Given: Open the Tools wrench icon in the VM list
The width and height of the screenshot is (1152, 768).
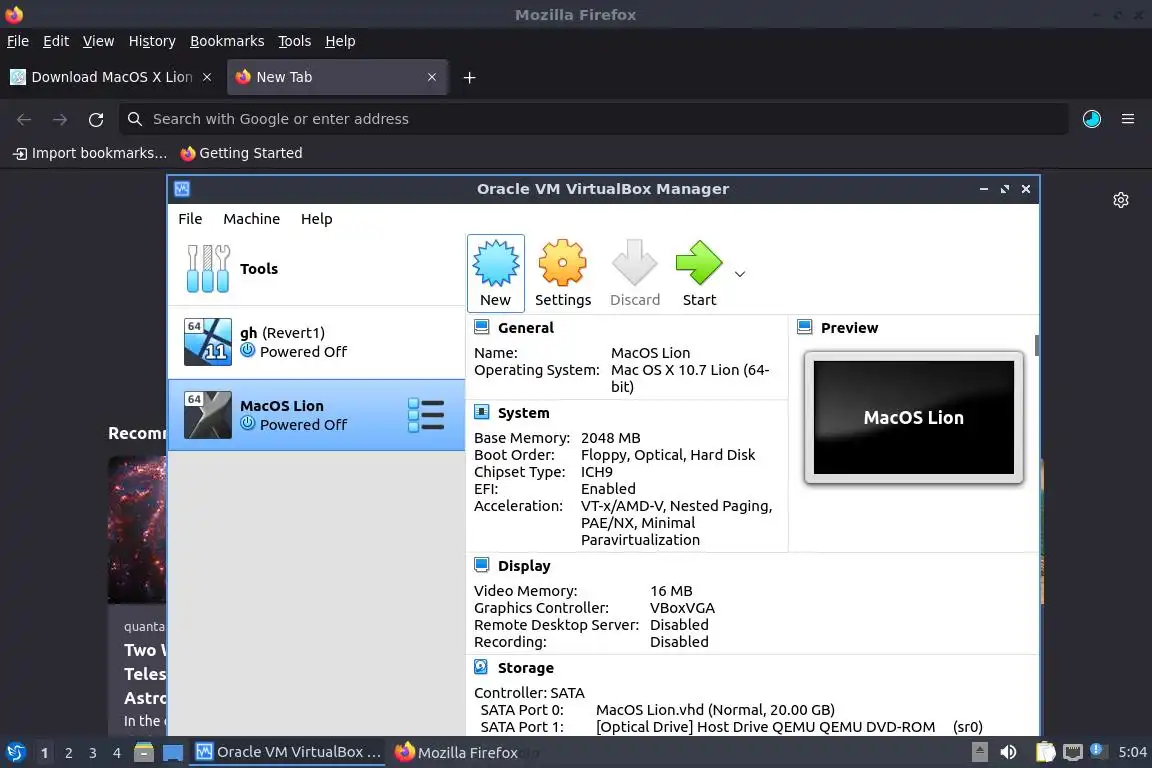Looking at the screenshot, I should (208, 268).
